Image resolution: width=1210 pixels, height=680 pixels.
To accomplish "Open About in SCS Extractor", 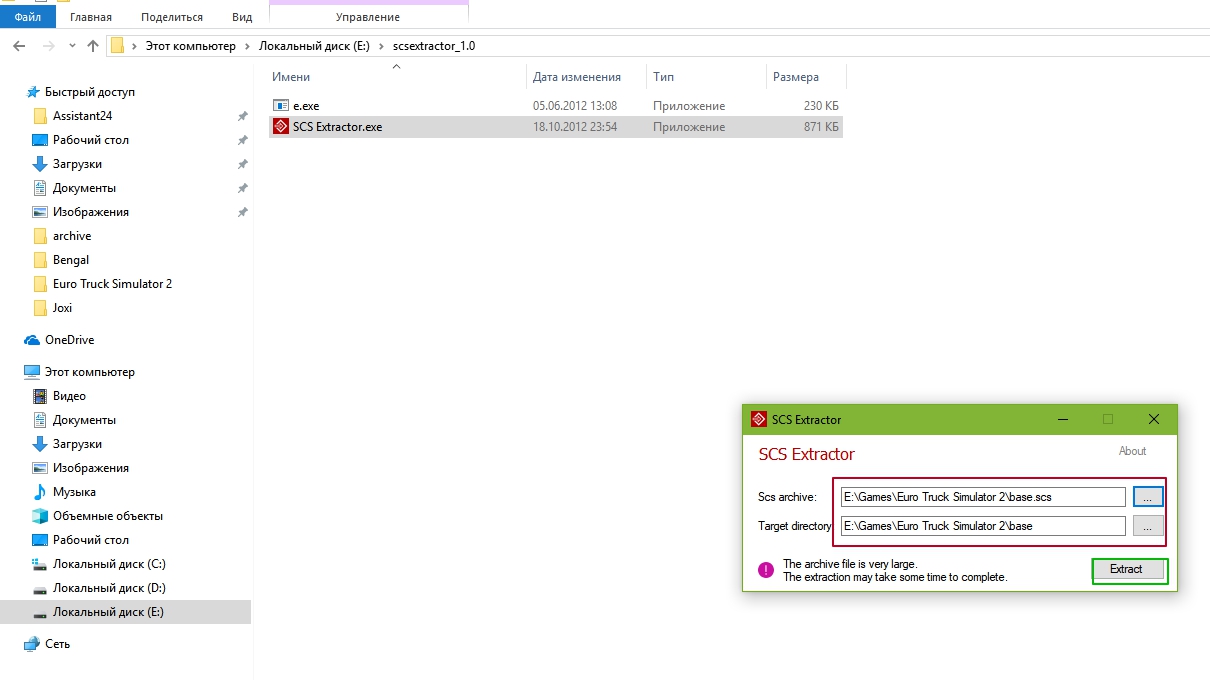I will [1132, 451].
